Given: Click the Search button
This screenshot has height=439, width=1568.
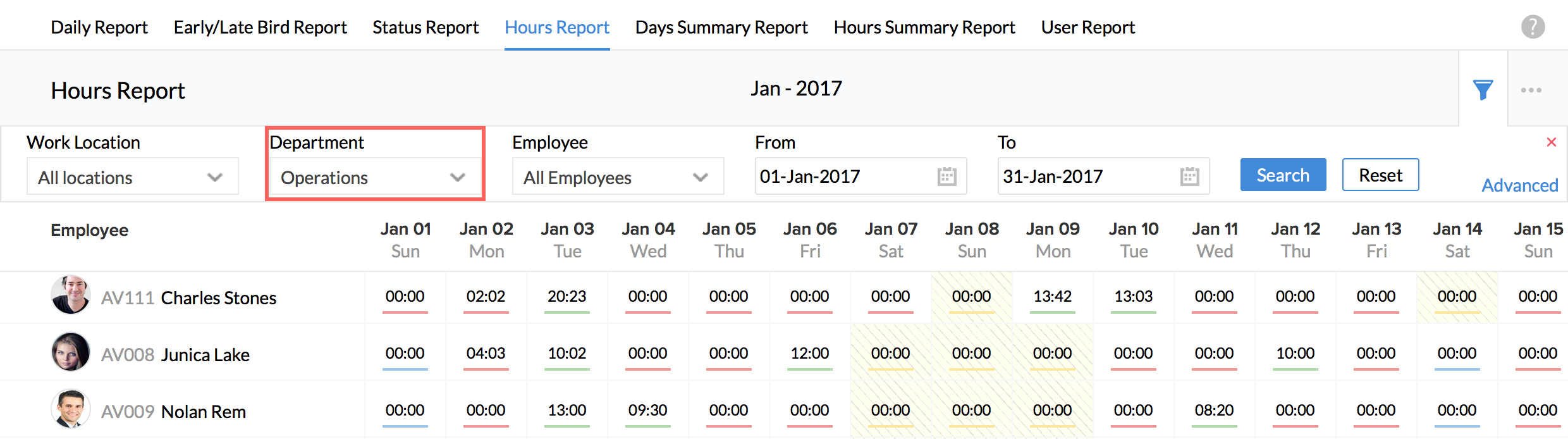Looking at the screenshot, I should point(1283,175).
